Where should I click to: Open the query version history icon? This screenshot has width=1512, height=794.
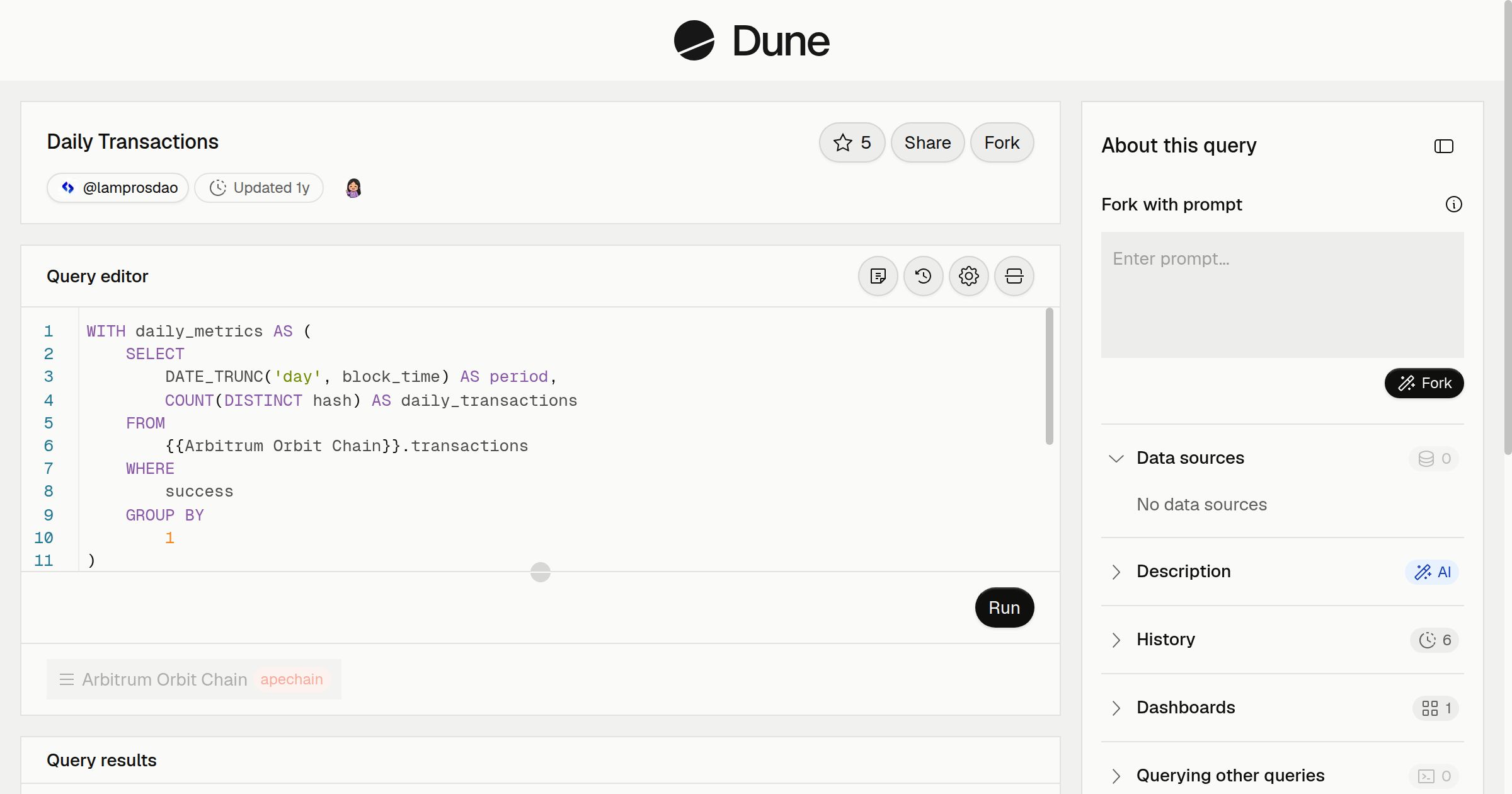[x=923, y=276]
